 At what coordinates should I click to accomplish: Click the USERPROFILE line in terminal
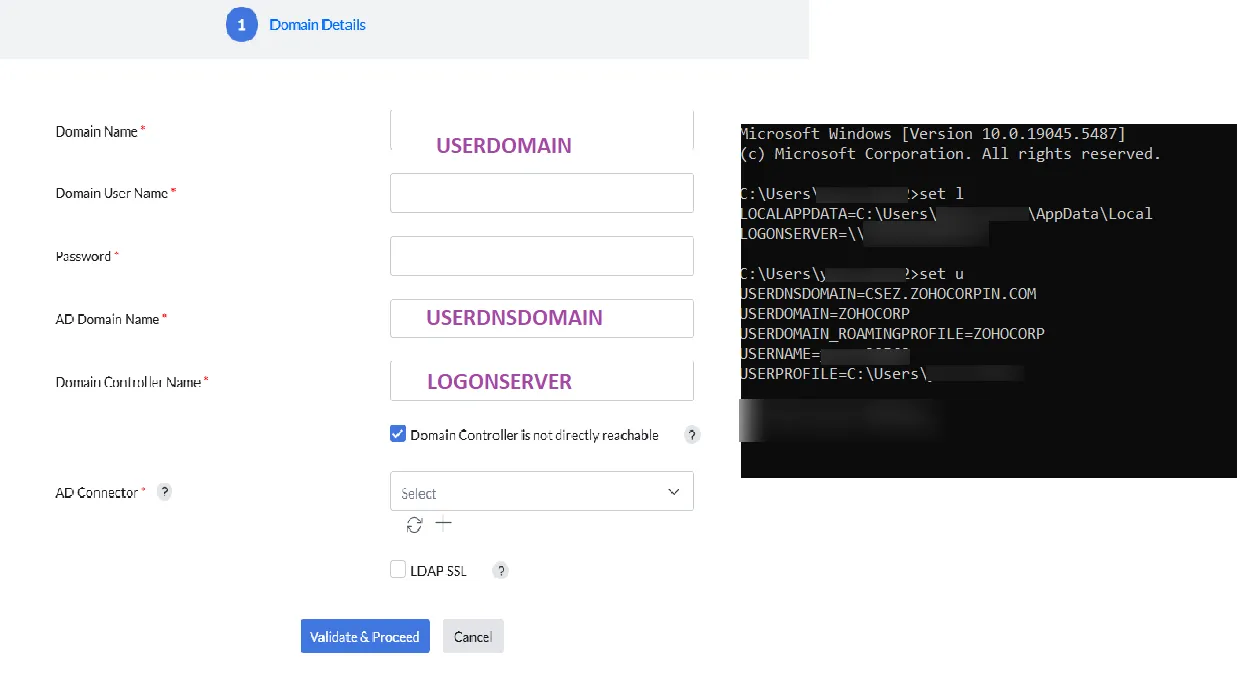[882, 374]
